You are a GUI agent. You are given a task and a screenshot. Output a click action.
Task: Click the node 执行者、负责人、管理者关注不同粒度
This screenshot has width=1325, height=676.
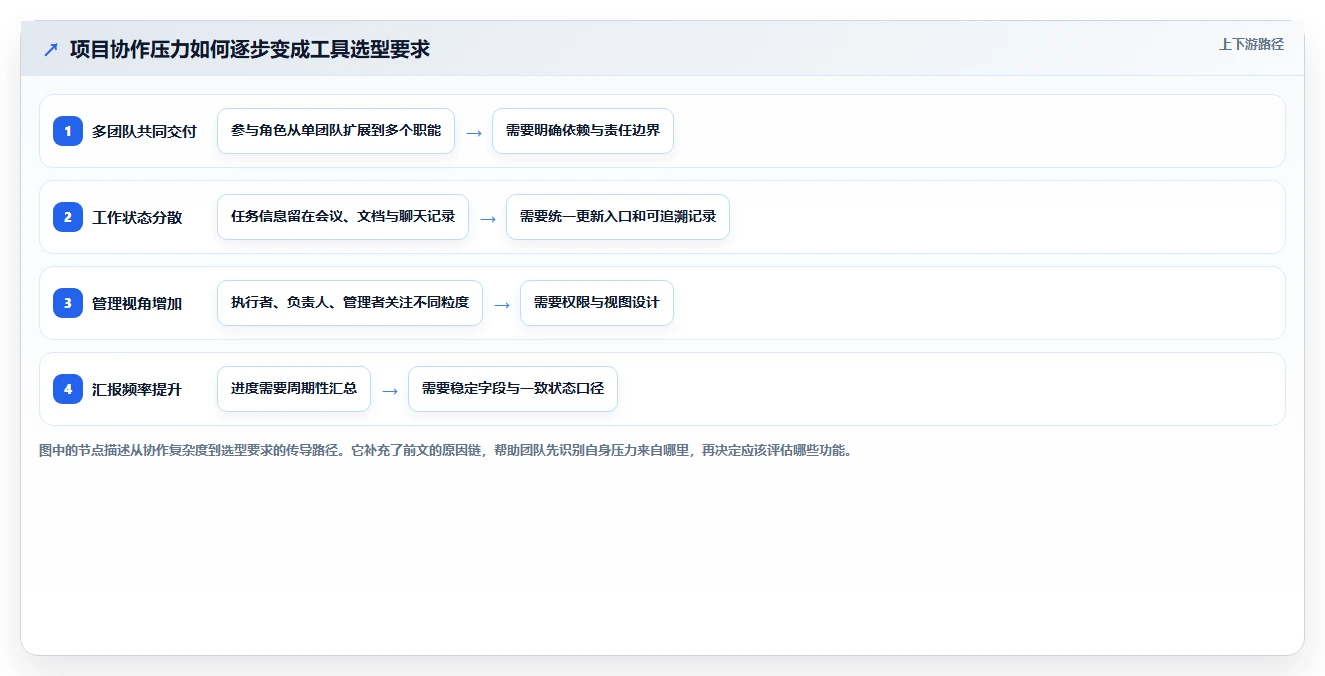[350, 303]
